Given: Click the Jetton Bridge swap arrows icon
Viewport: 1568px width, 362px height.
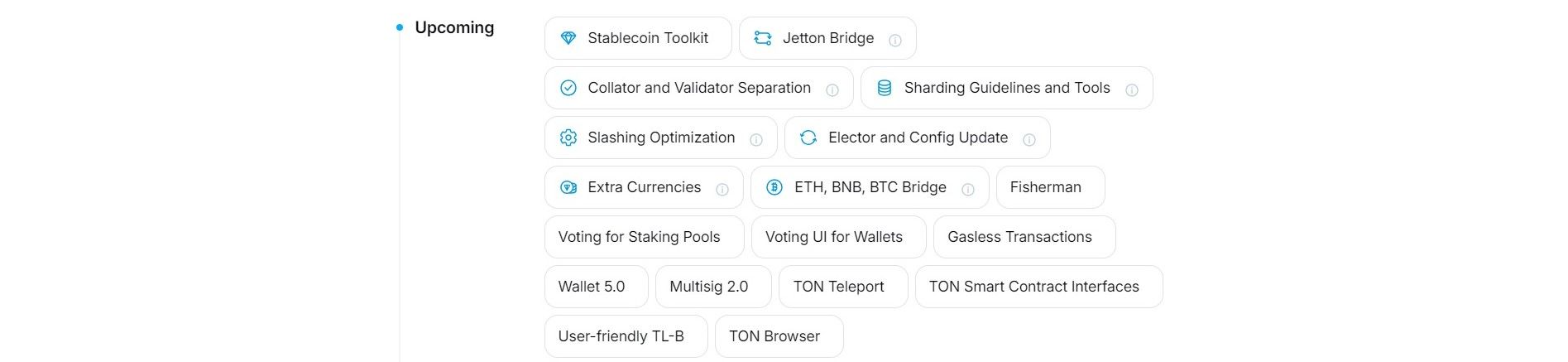Looking at the screenshot, I should 763,38.
